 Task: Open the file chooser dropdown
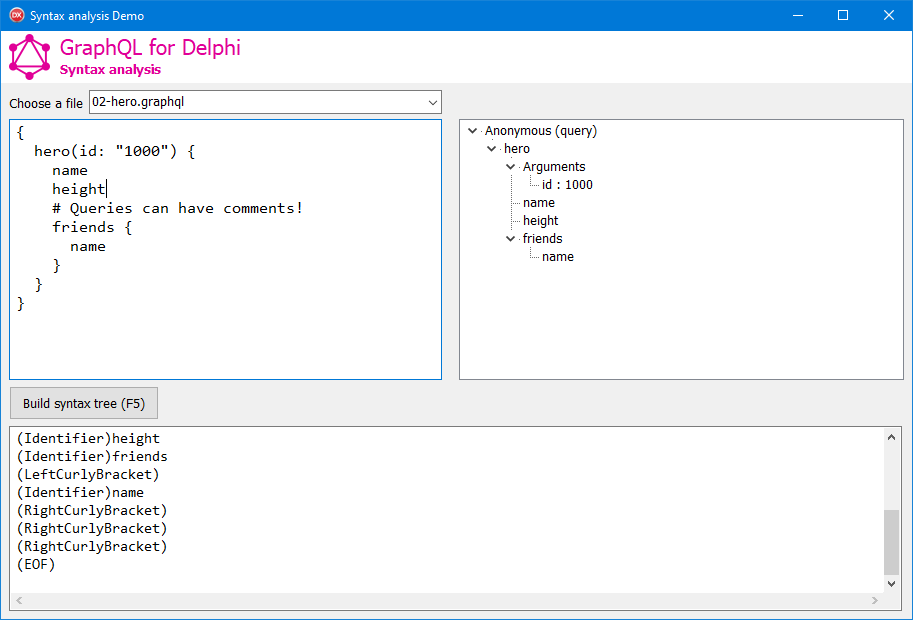point(432,102)
